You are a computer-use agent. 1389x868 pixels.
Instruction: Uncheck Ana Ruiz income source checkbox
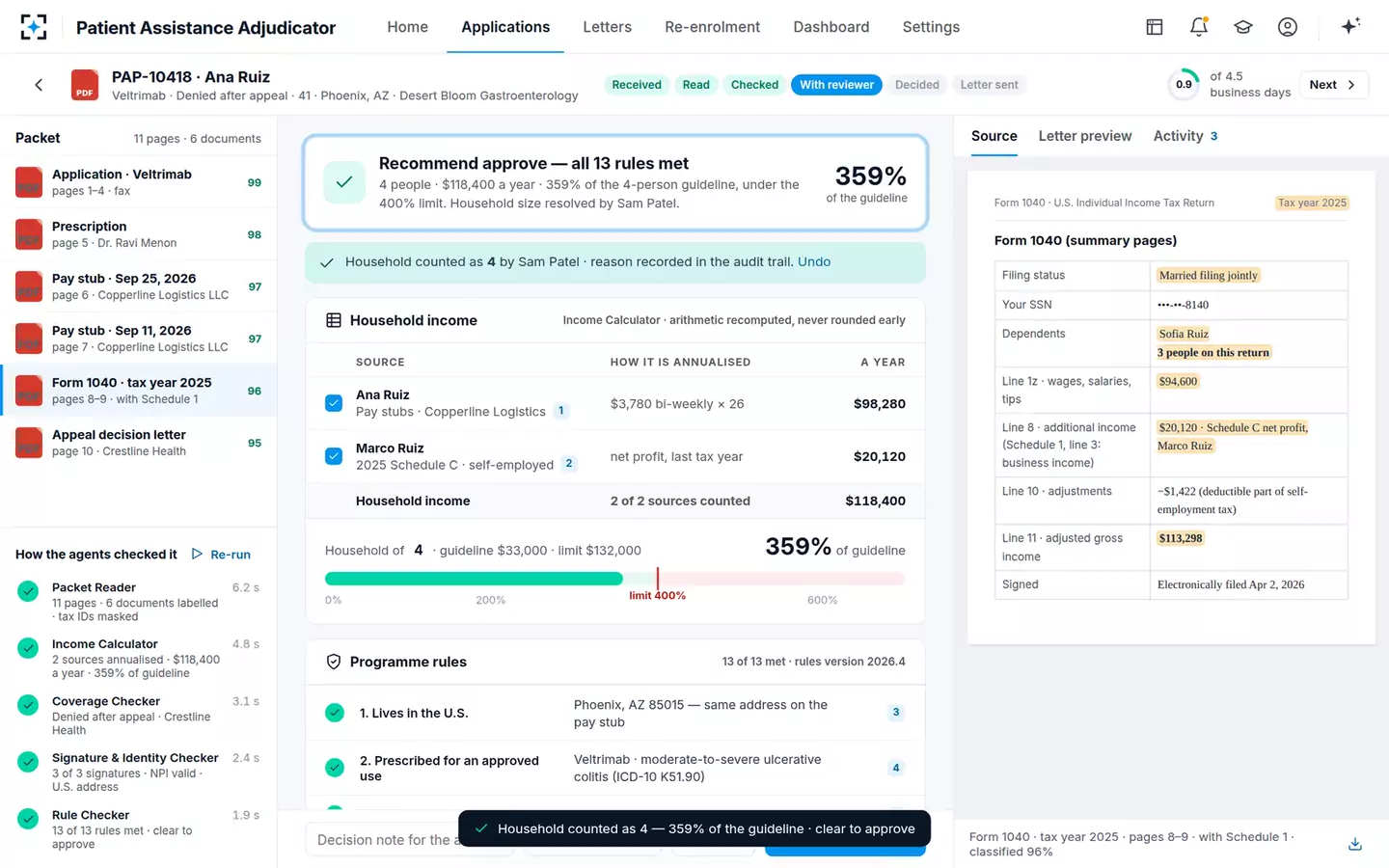[334, 403]
